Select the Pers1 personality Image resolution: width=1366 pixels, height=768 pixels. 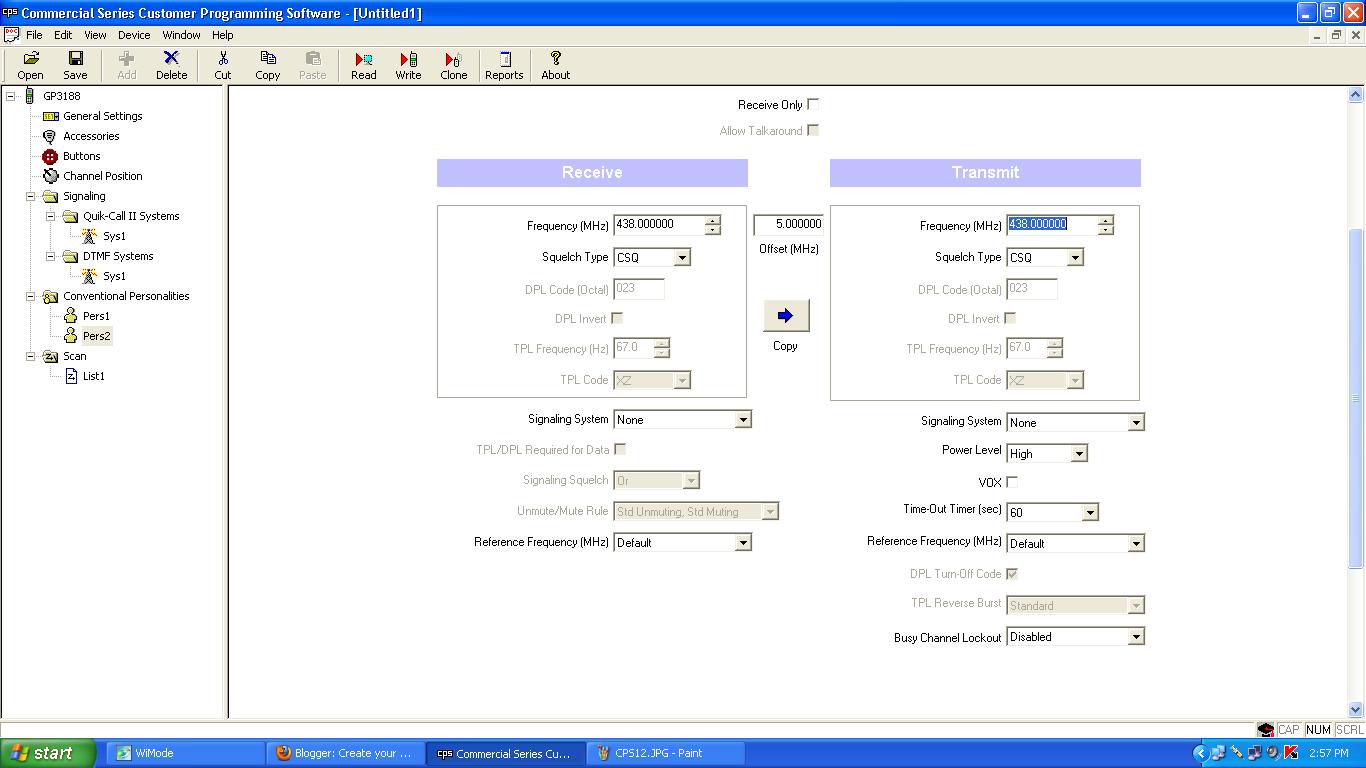tap(96, 316)
